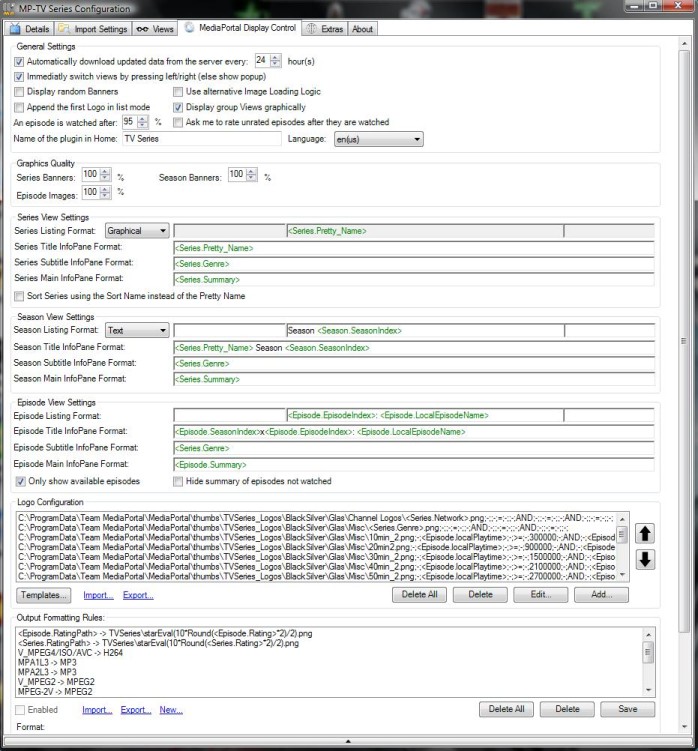
Task: Adjust the download interval hours spinner
Action: tap(275, 60)
